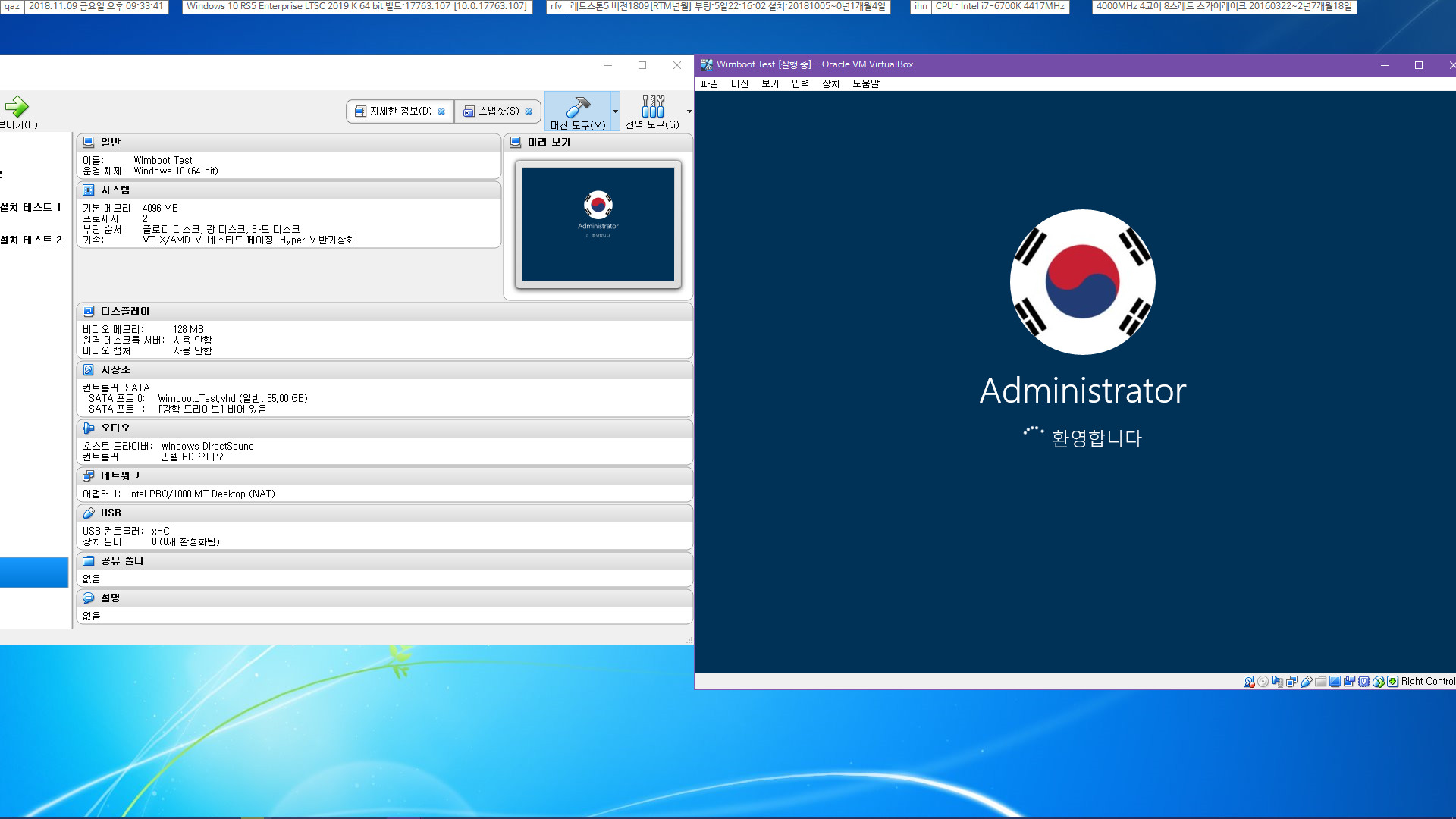
Task: Click the green Show arrow icon
Action: tap(16, 106)
